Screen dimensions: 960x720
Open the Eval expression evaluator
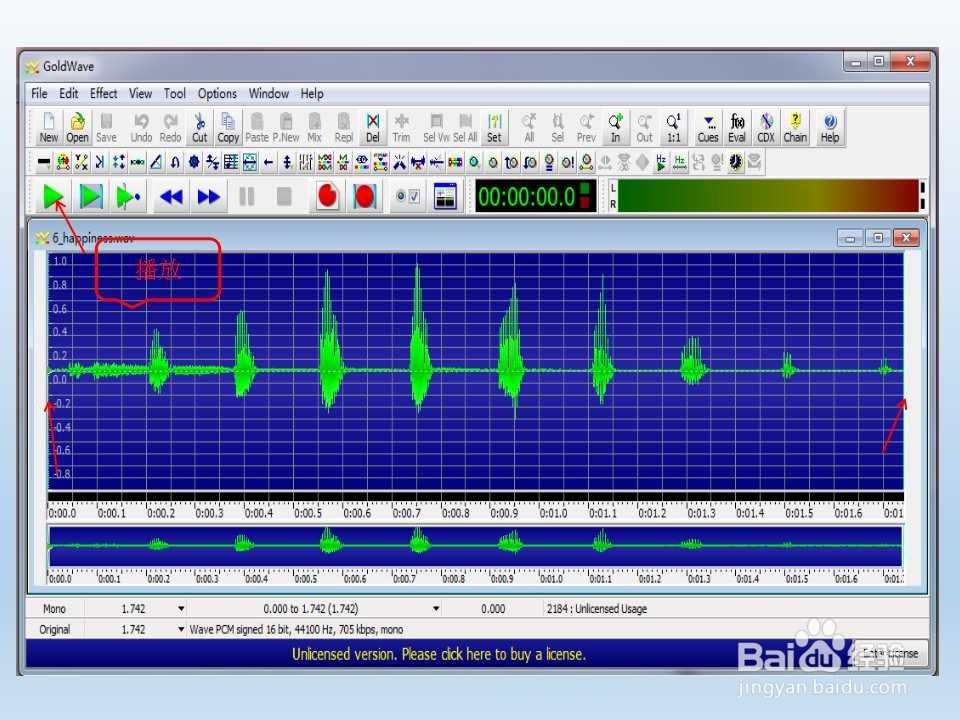[737, 128]
